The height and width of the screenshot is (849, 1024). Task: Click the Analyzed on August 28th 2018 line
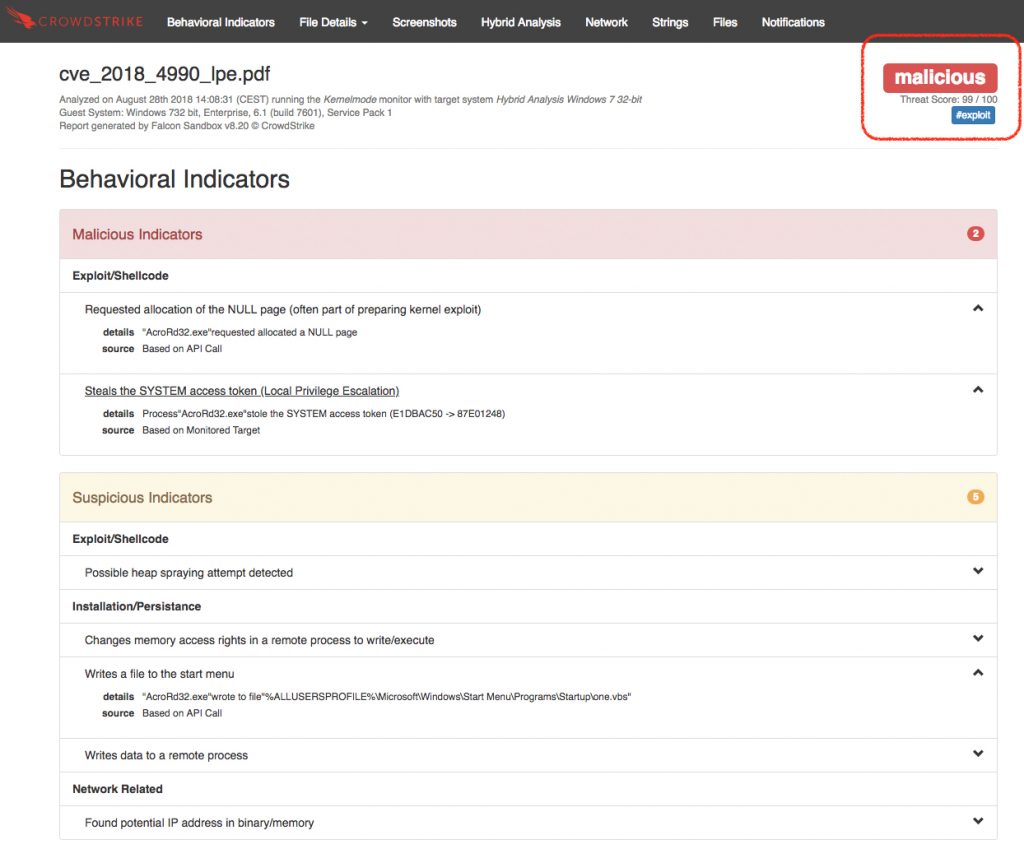click(x=351, y=99)
